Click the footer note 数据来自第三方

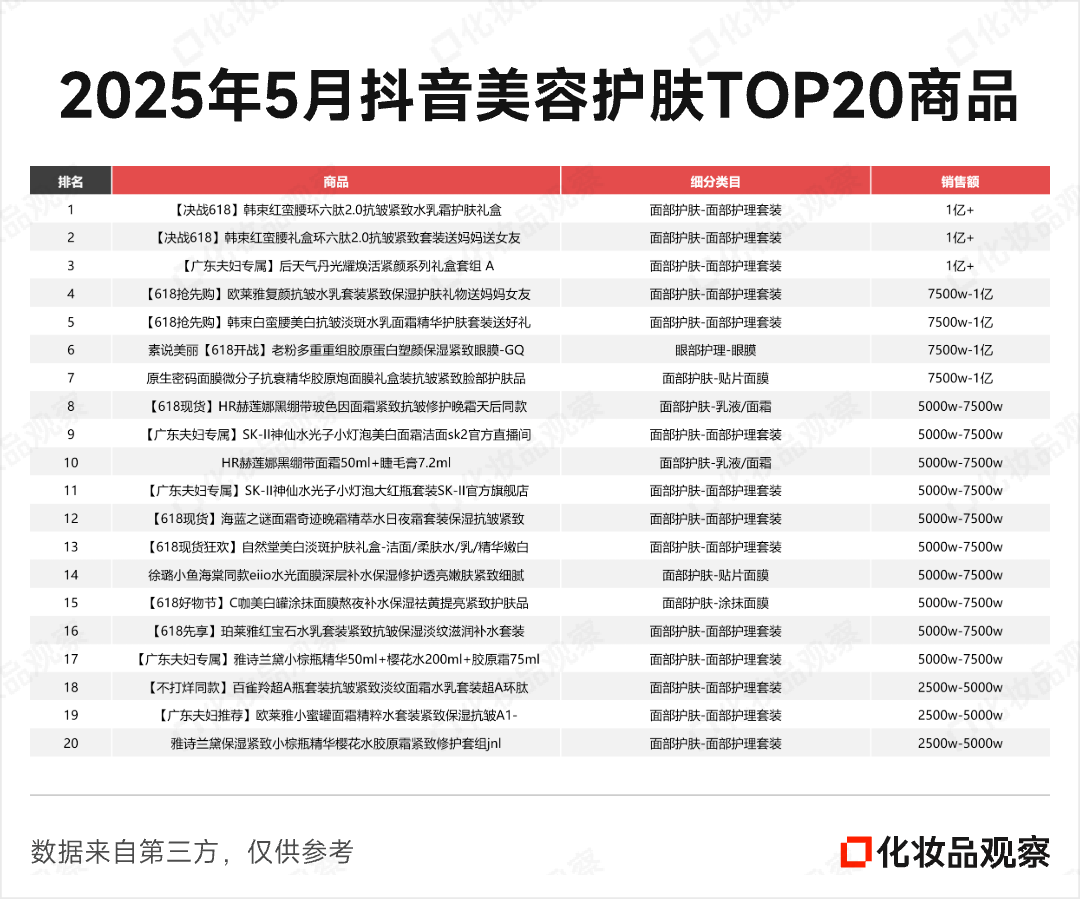pyautogui.click(x=124, y=852)
